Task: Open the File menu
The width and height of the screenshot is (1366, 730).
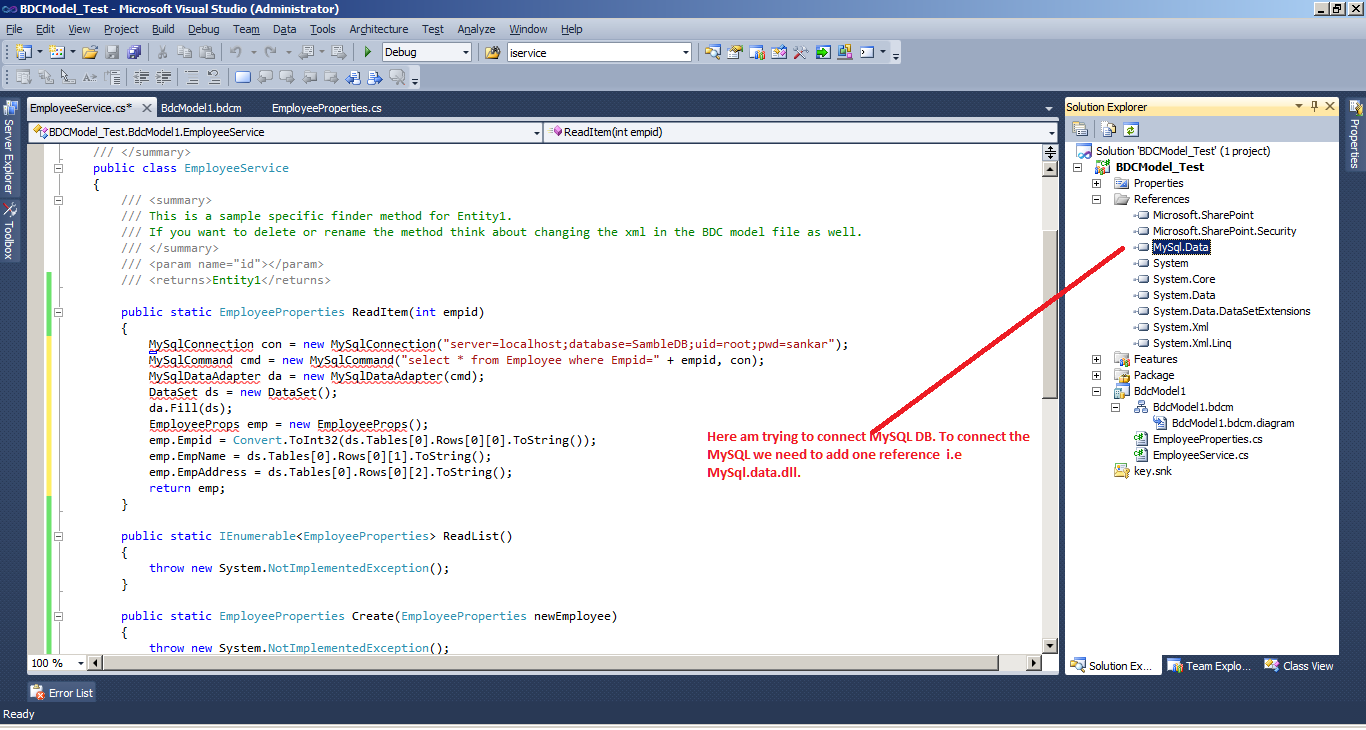Action: coord(14,29)
